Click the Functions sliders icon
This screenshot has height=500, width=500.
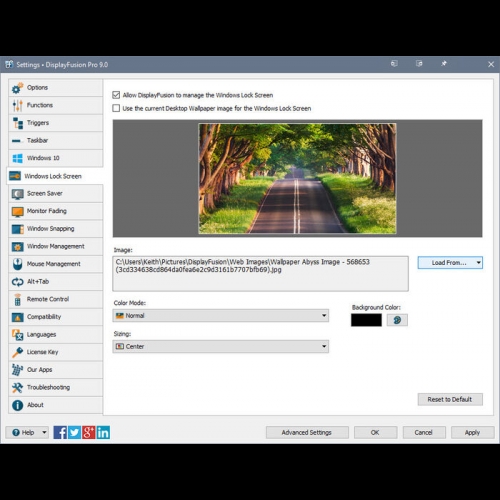tap(17, 106)
